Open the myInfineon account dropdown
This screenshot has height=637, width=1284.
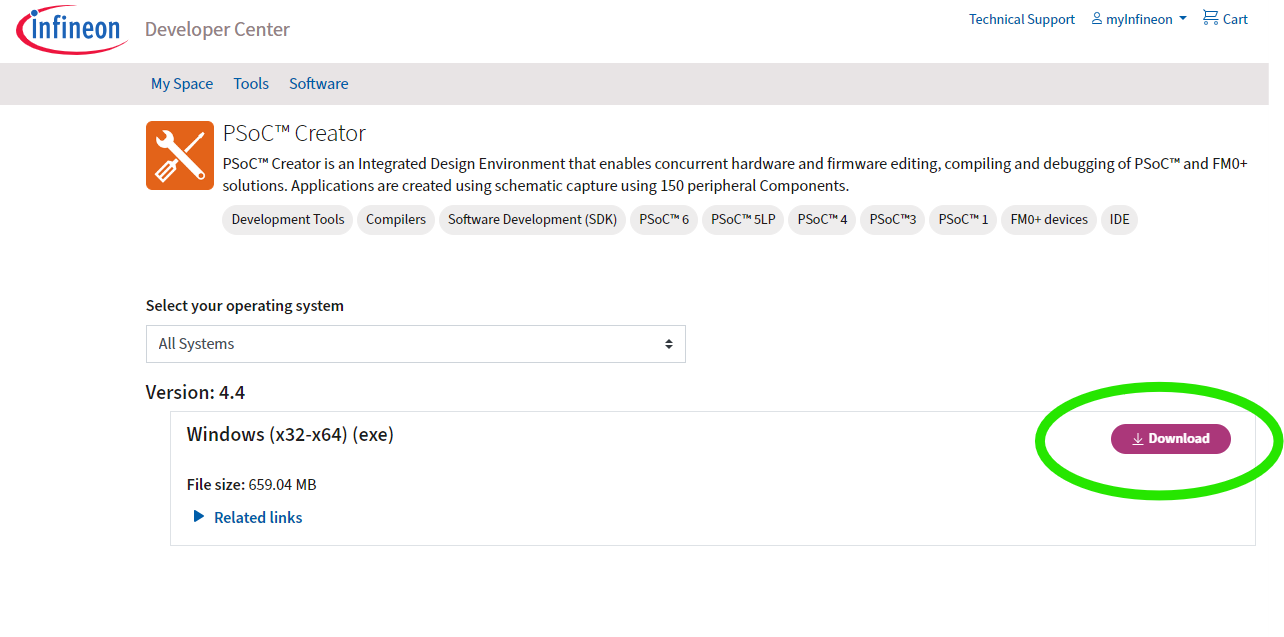tap(1139, 19)
